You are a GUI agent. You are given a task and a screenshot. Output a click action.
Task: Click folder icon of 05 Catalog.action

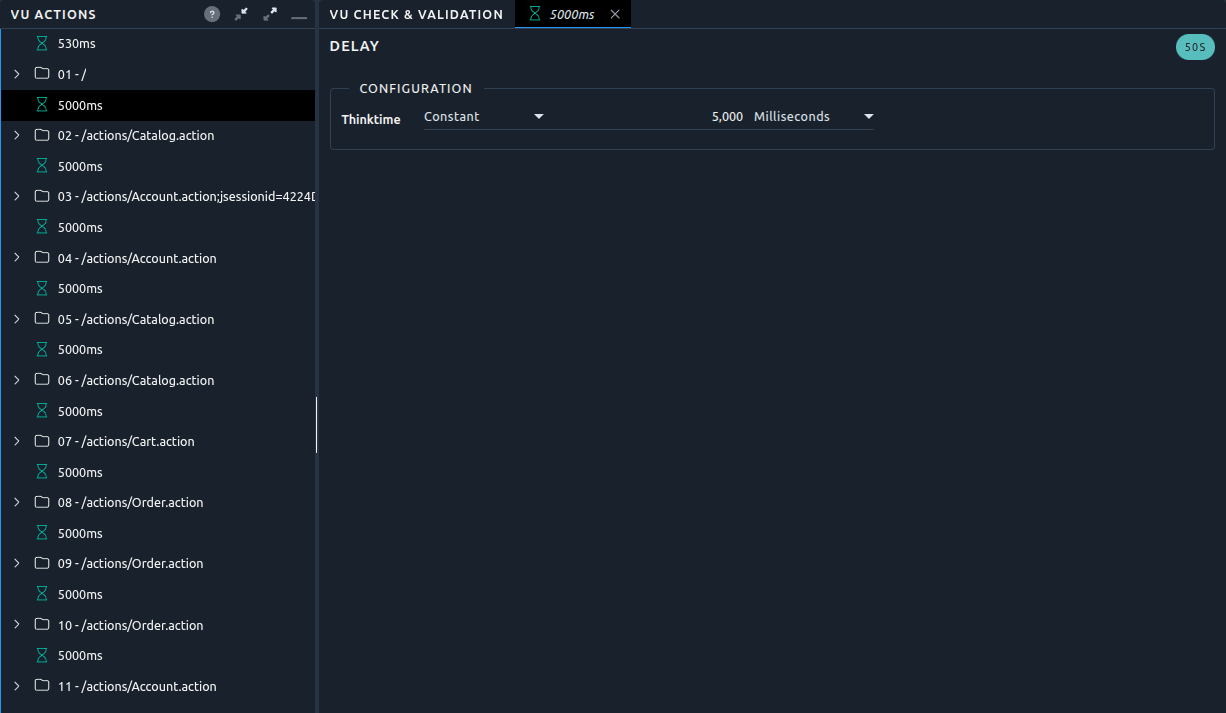[42, 318]
